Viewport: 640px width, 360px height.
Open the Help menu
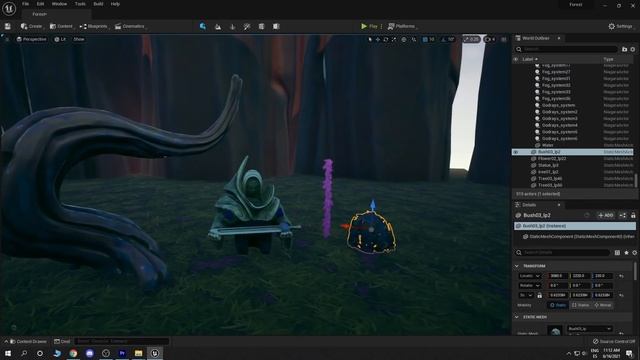[116, 4]
